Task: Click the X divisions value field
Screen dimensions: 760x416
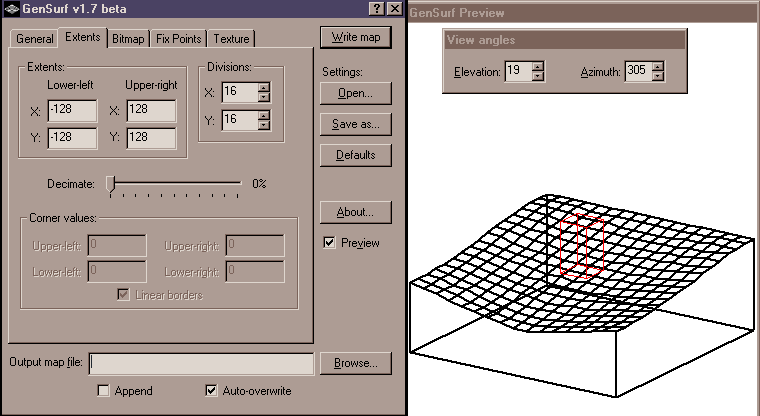Action: (x=240, y=92)
